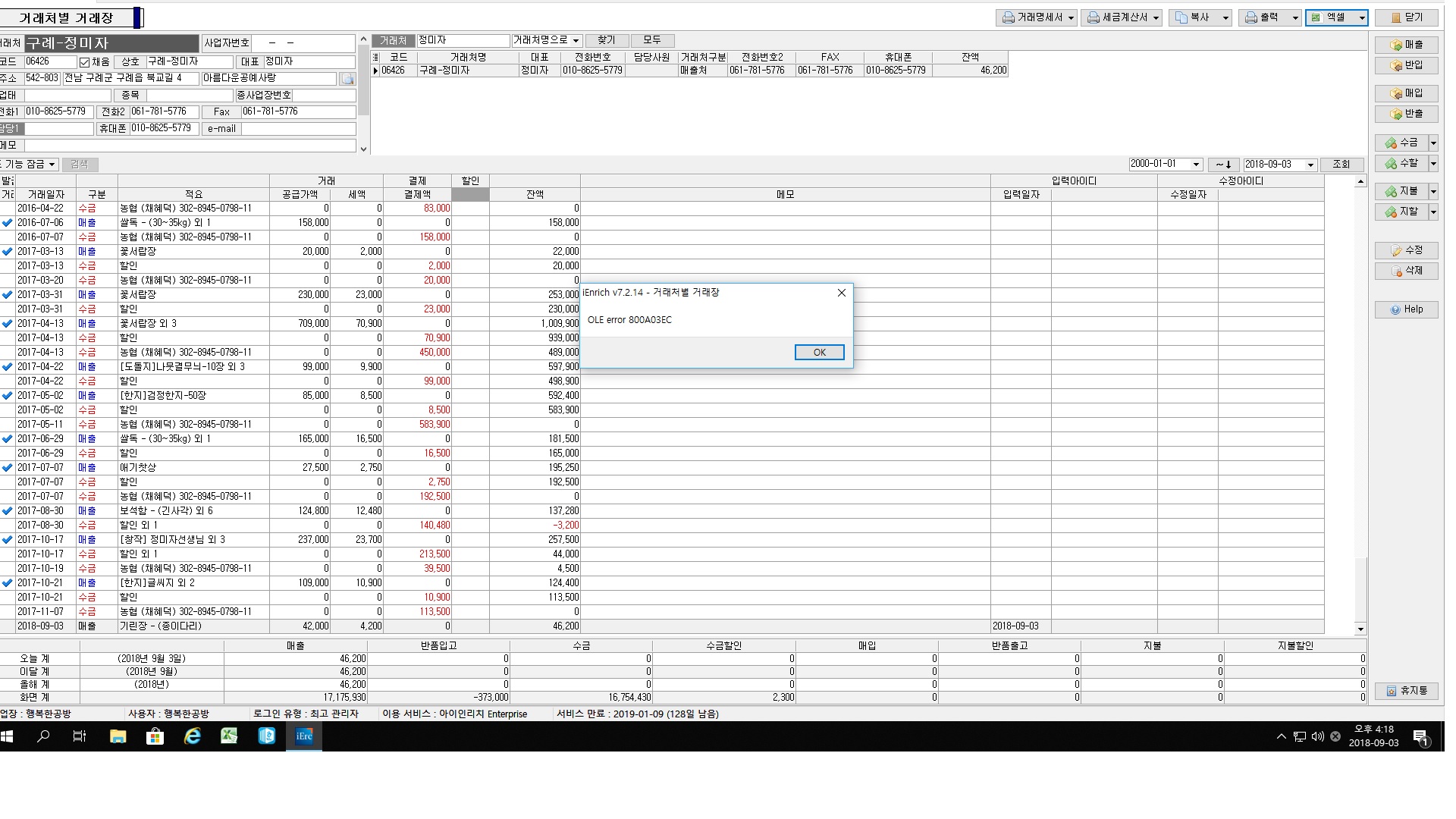Screen dimensions: 1456x819
Task: Expand the 엑셀 export dropdown arrow
Action: coord(1362,17)
